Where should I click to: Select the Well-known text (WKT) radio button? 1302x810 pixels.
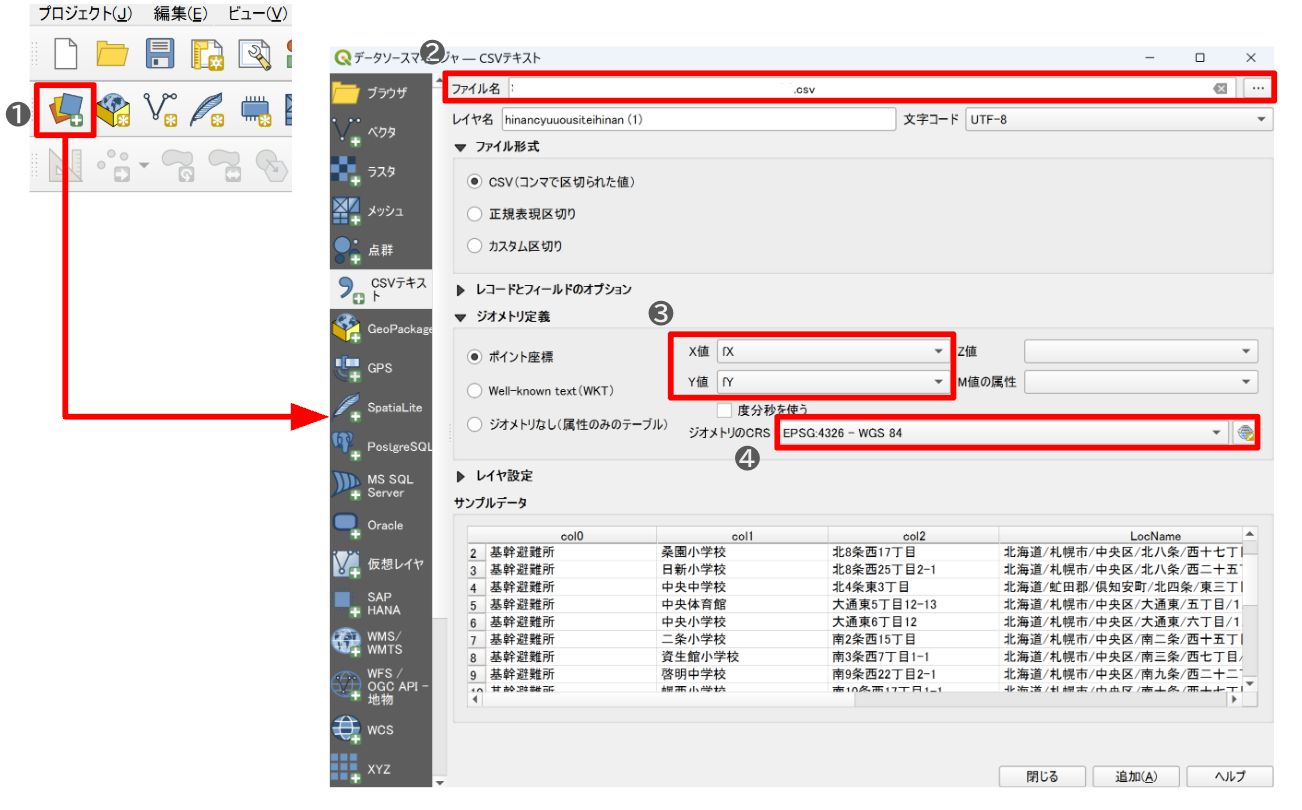point(475,391)
